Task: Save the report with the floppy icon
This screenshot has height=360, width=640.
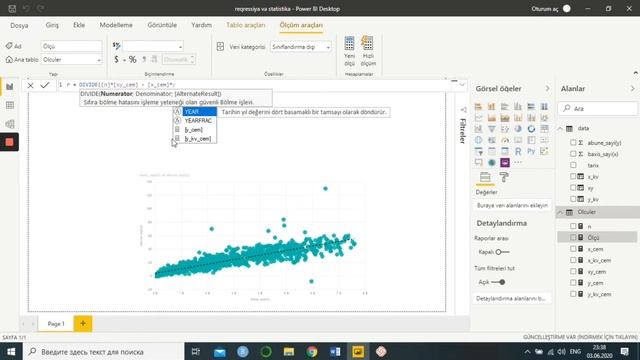Action: pos(12,9)
